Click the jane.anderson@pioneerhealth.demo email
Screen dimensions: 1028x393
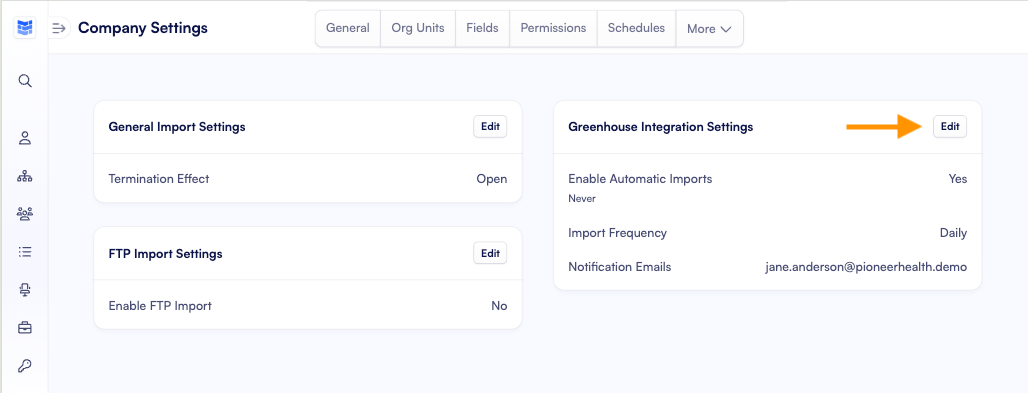tap(866, 267)
